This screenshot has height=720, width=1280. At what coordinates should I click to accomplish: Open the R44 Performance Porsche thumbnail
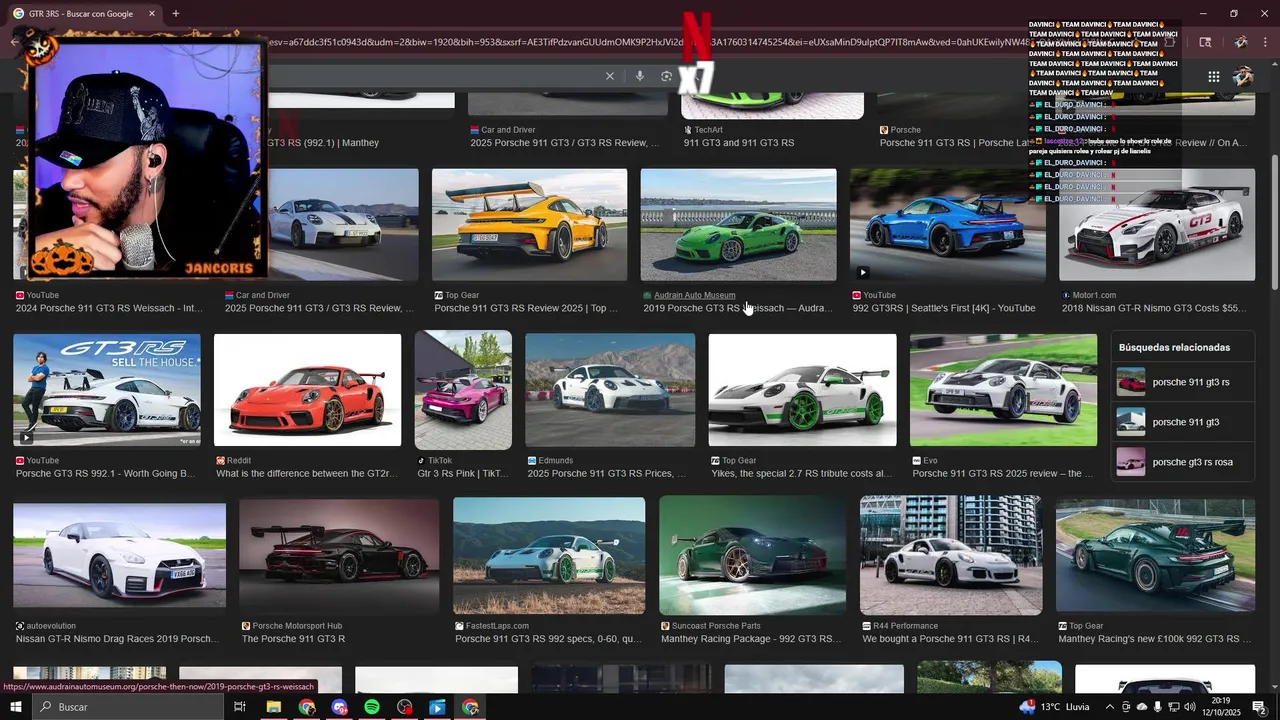[x=951, y=555]
